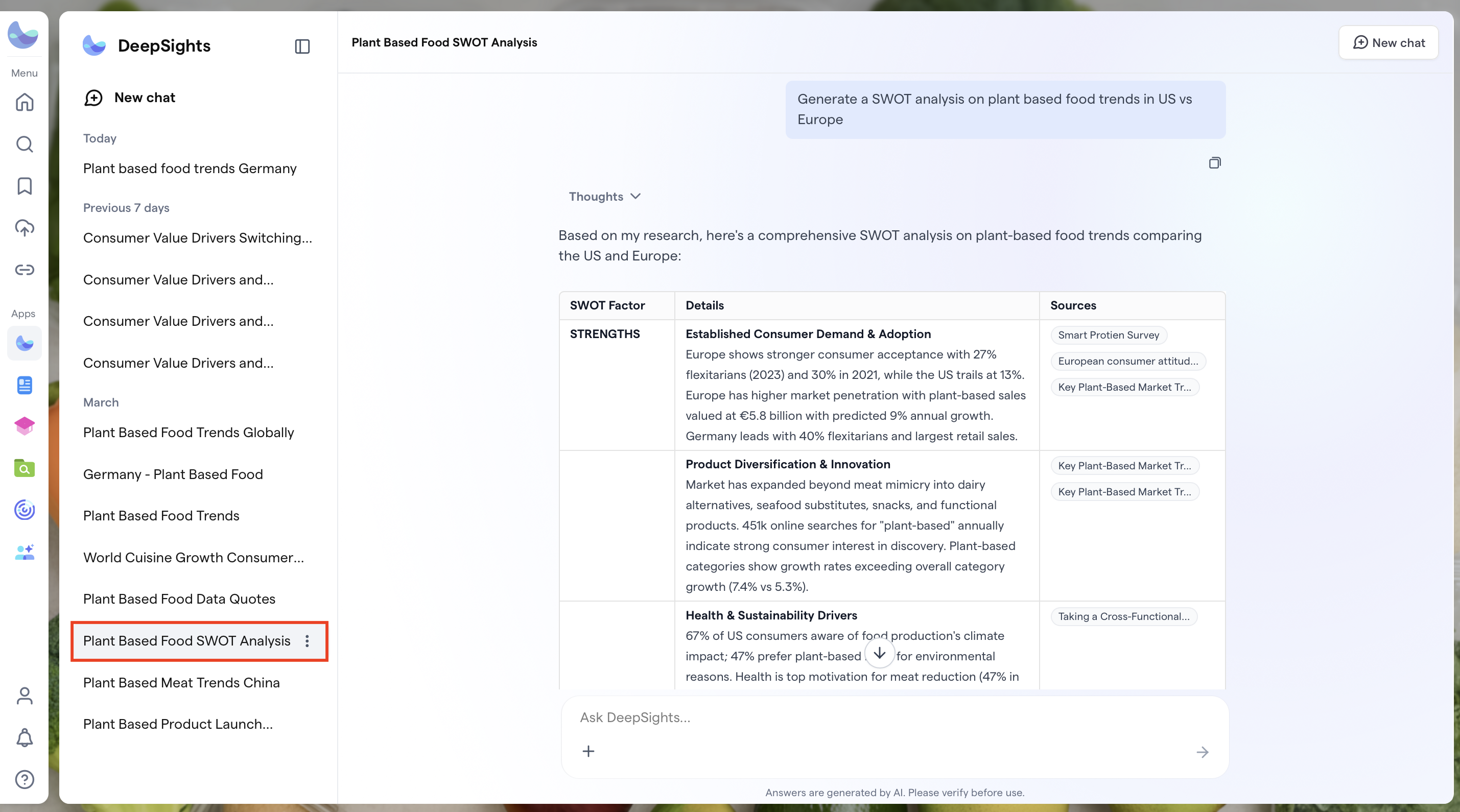Open chat Plant Based Meat Trends China
This screenshot has height=812, width=1460.
coord(181,682)
